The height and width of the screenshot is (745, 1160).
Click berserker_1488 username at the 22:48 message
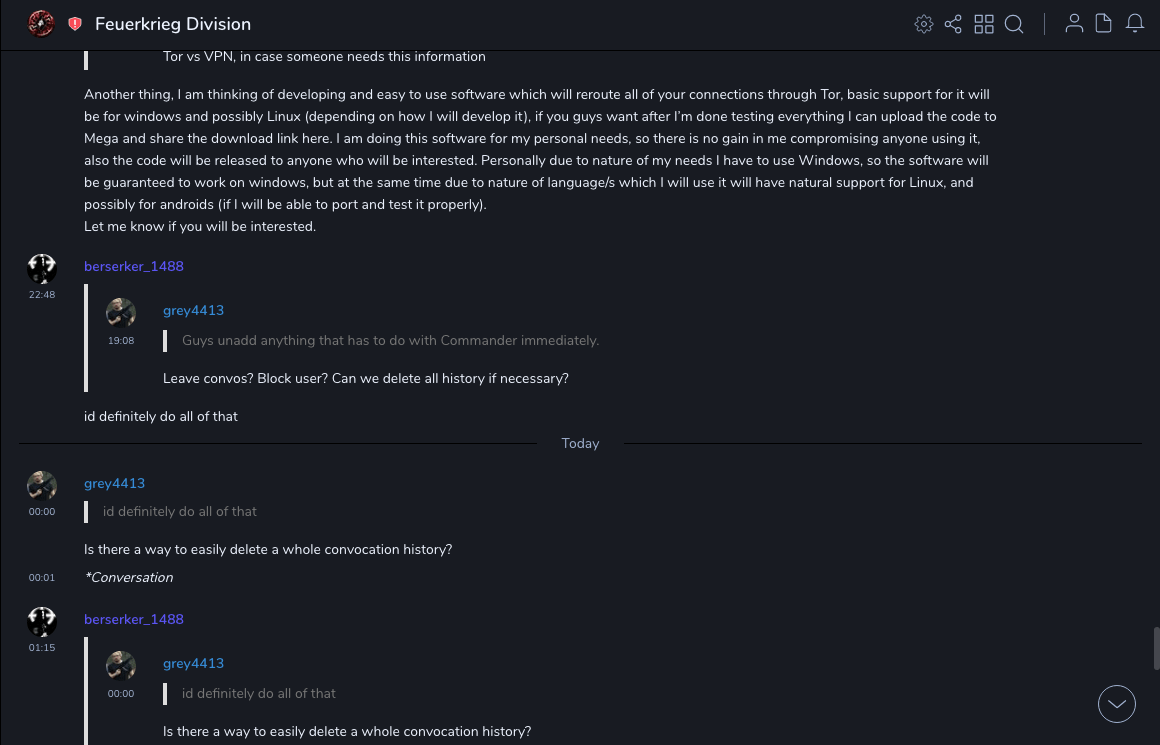(x=134, y=267)
